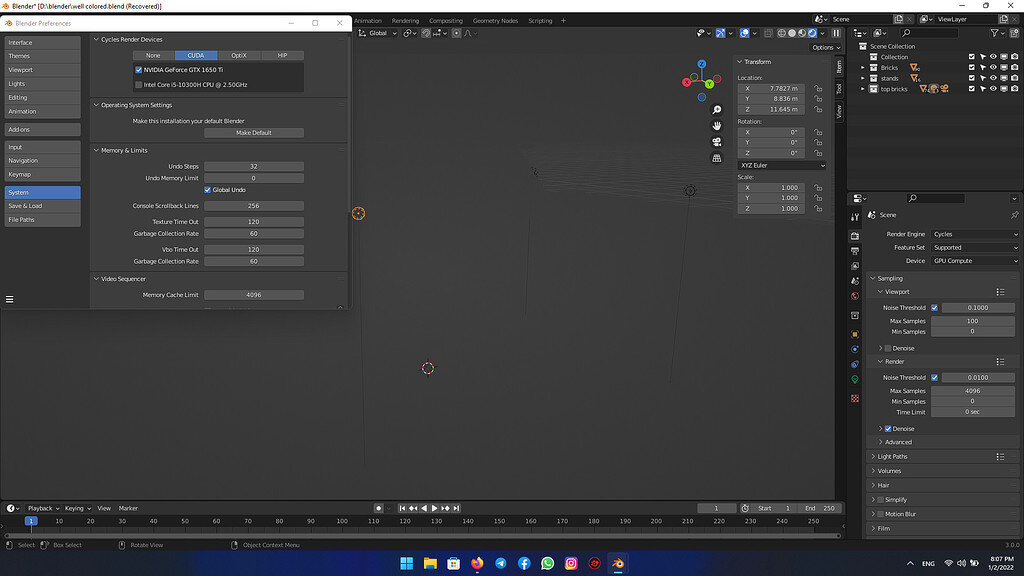Open the Device GPU Compute dropdown
Image resolution: width=1024 pixels, height=576 pixels.
975,261
